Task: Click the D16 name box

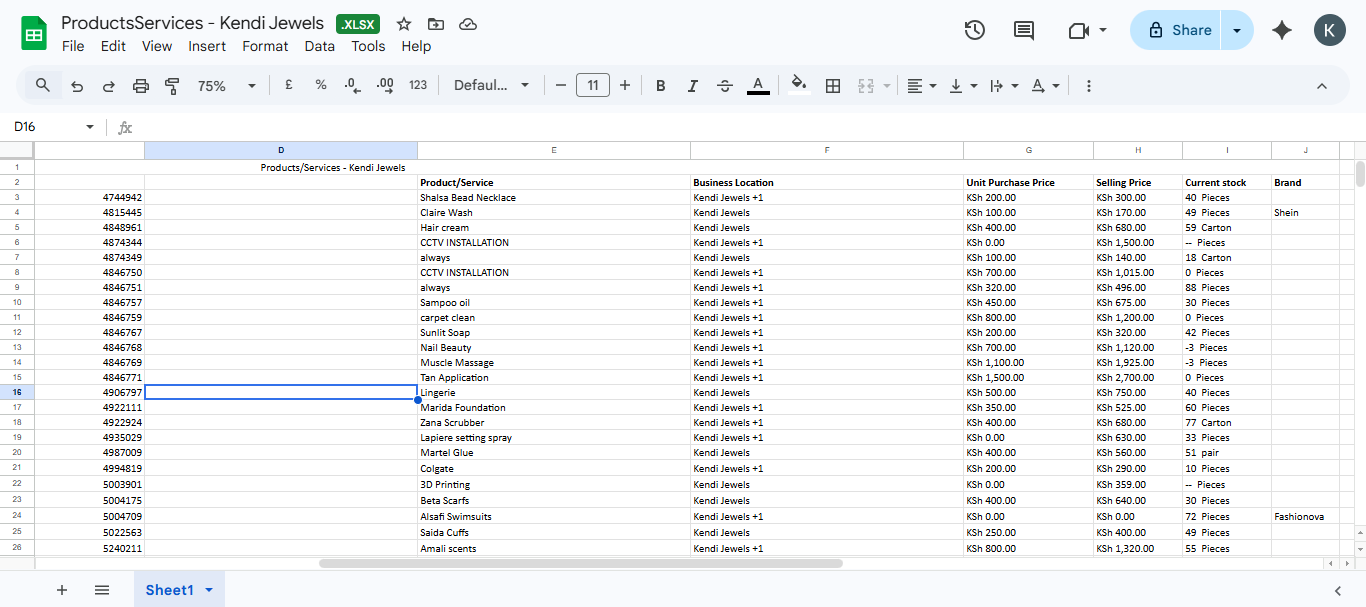Action: [45, 127]
